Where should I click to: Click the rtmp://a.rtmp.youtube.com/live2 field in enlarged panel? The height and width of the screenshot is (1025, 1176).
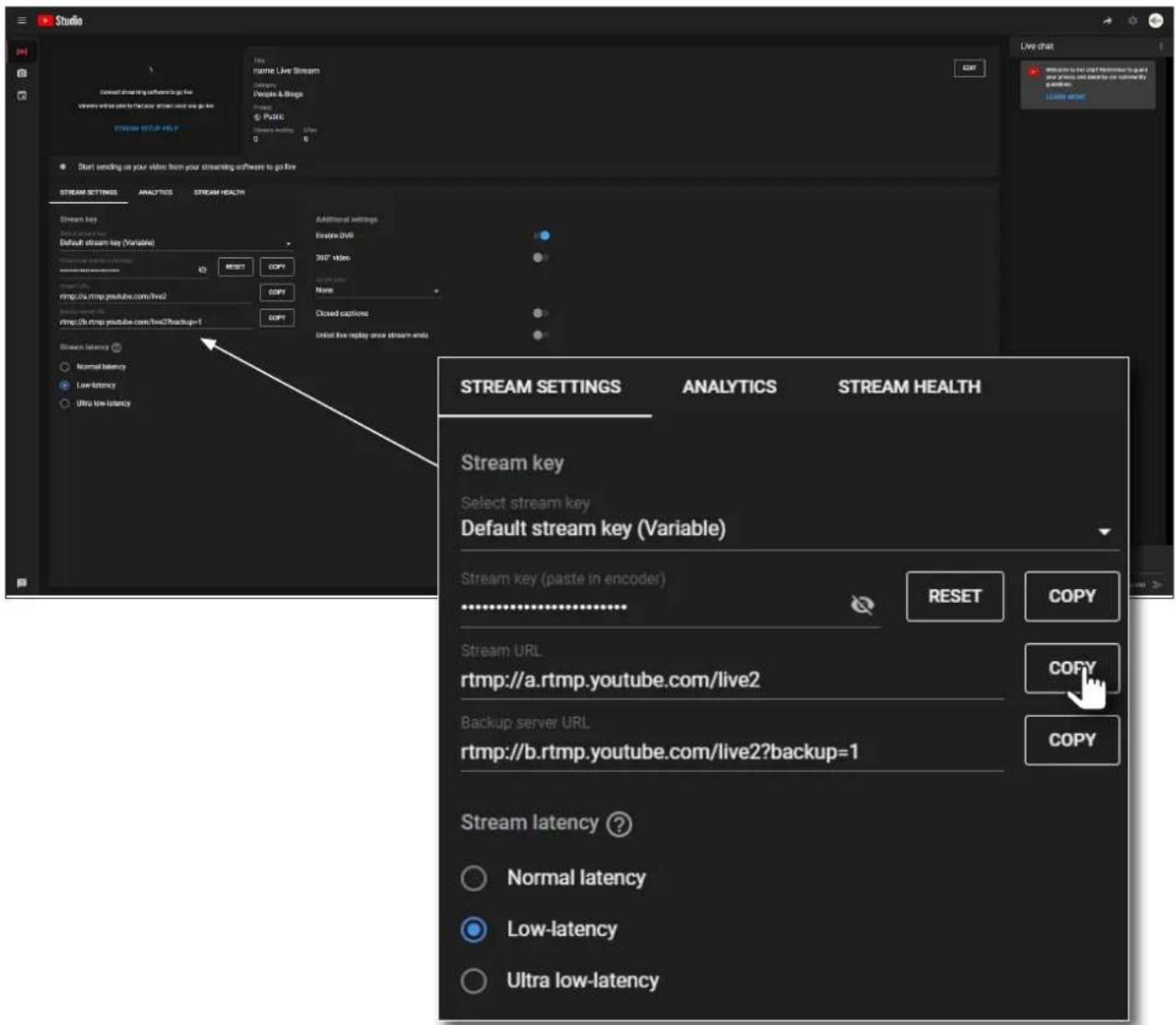pos(732,681)
